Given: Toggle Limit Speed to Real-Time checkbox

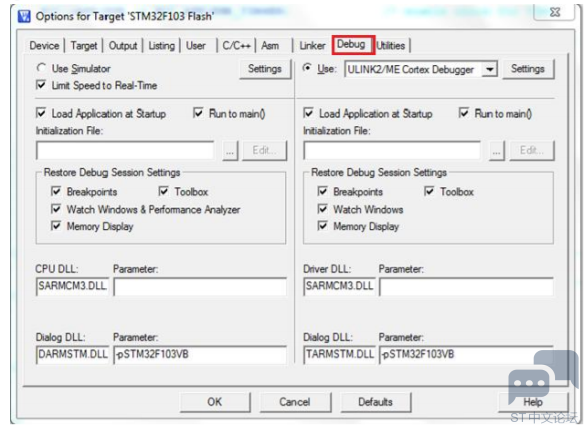Looking at the screenshot, I should 41,85.
